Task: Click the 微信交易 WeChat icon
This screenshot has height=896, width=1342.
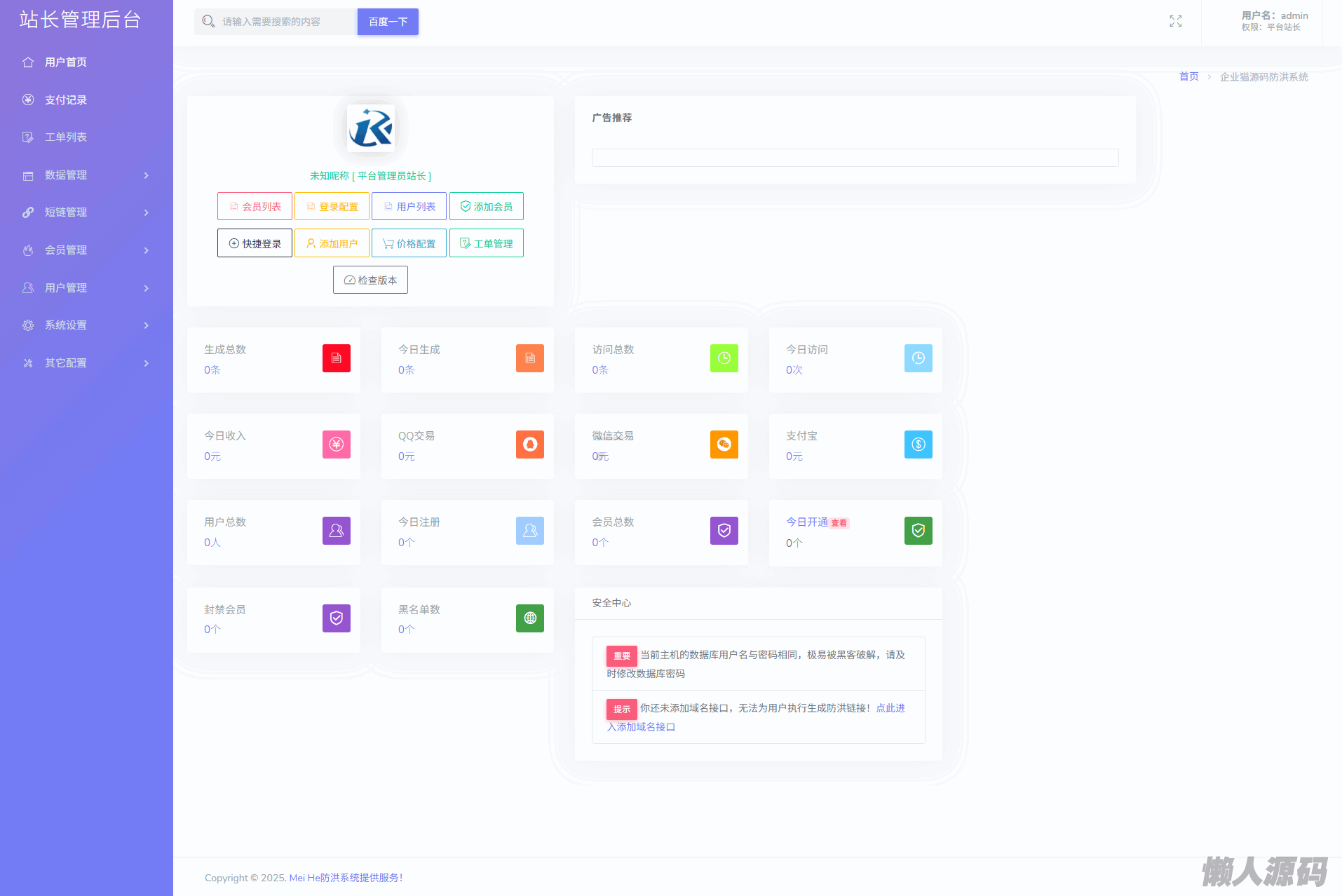Action: [x=724, y=444]
